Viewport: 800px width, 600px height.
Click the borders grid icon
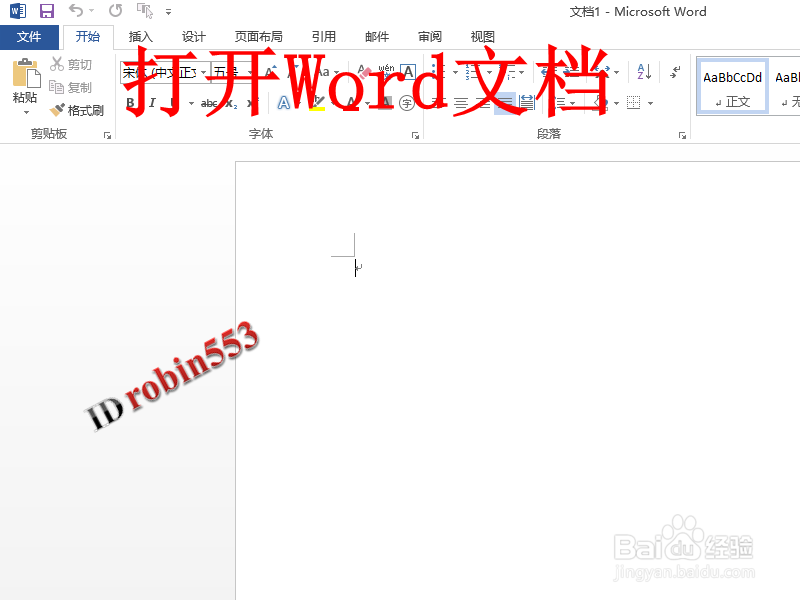(x=634, y=103)
